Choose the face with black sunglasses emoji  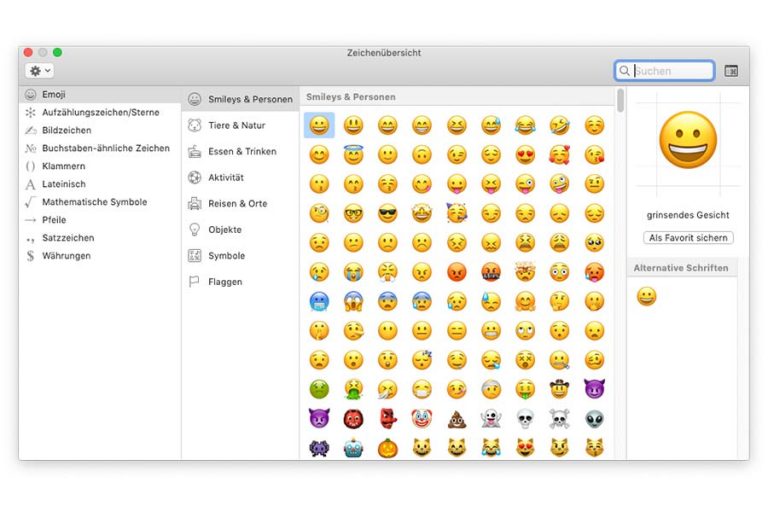(387, 214)
